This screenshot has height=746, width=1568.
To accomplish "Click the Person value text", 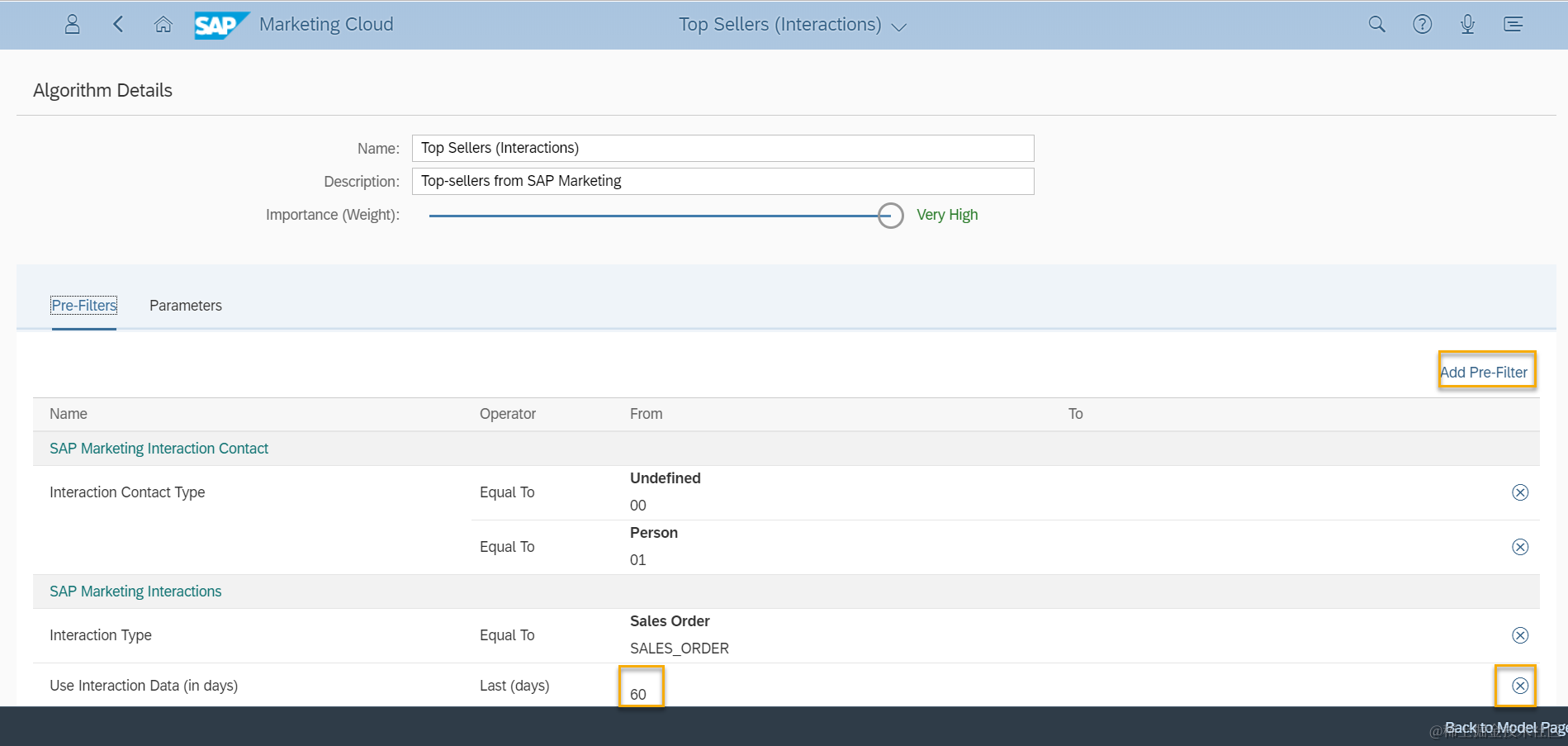I will (654, 533).
